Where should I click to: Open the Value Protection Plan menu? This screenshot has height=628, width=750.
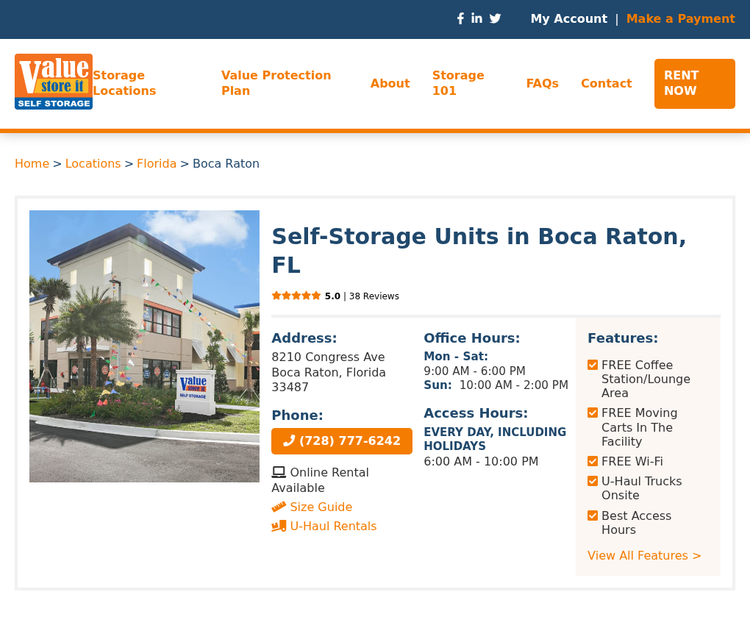click(x=276, y=83)
